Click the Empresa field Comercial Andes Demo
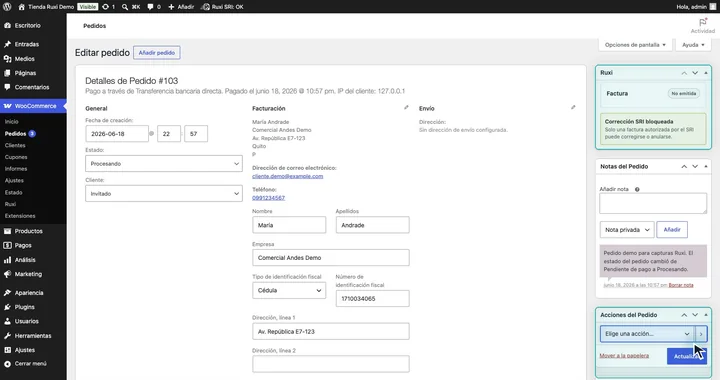720x380 pixels. (x=331, y=257)
